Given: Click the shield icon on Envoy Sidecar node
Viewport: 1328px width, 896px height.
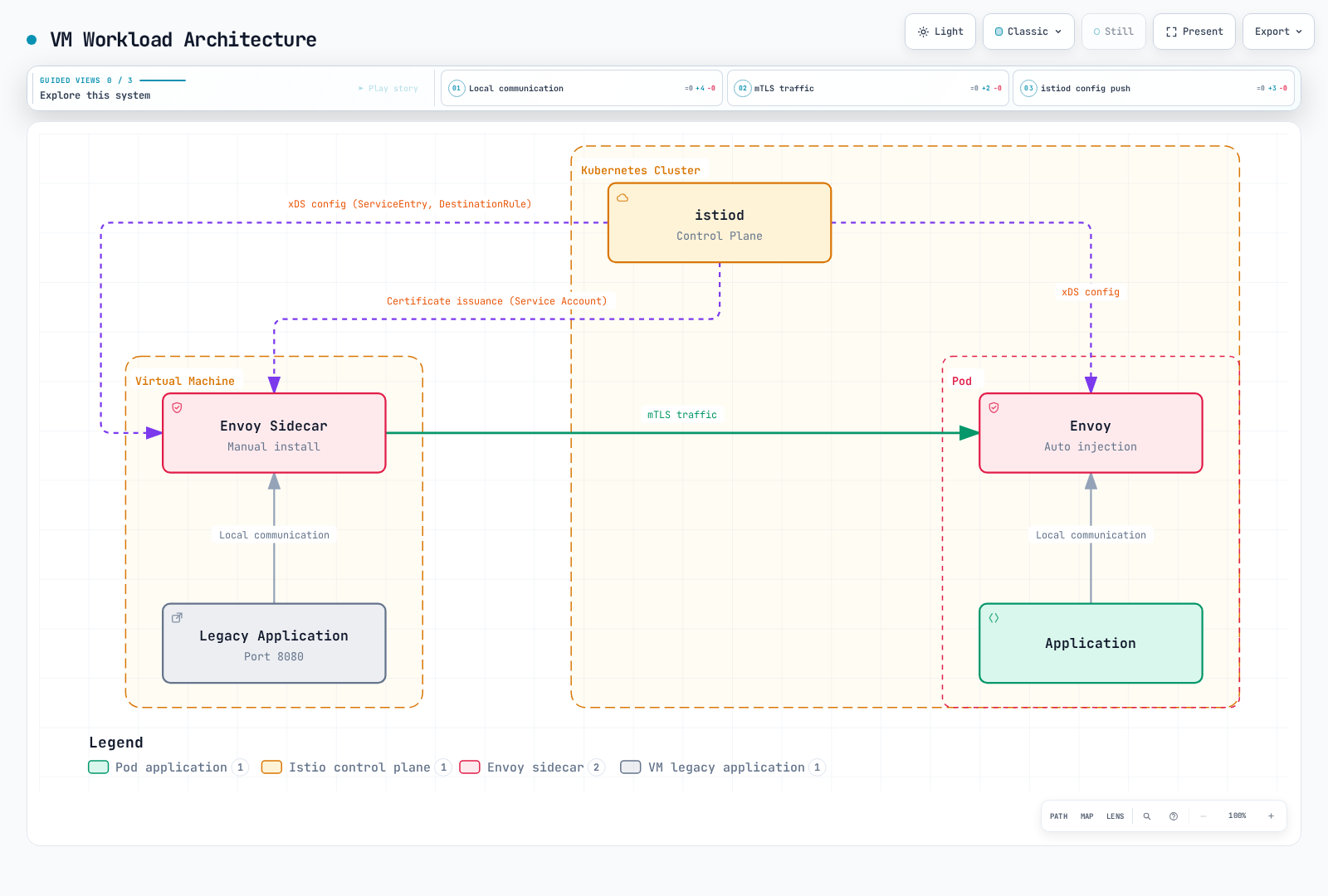Looking at the screenshot, I should [x=177, y=408].
